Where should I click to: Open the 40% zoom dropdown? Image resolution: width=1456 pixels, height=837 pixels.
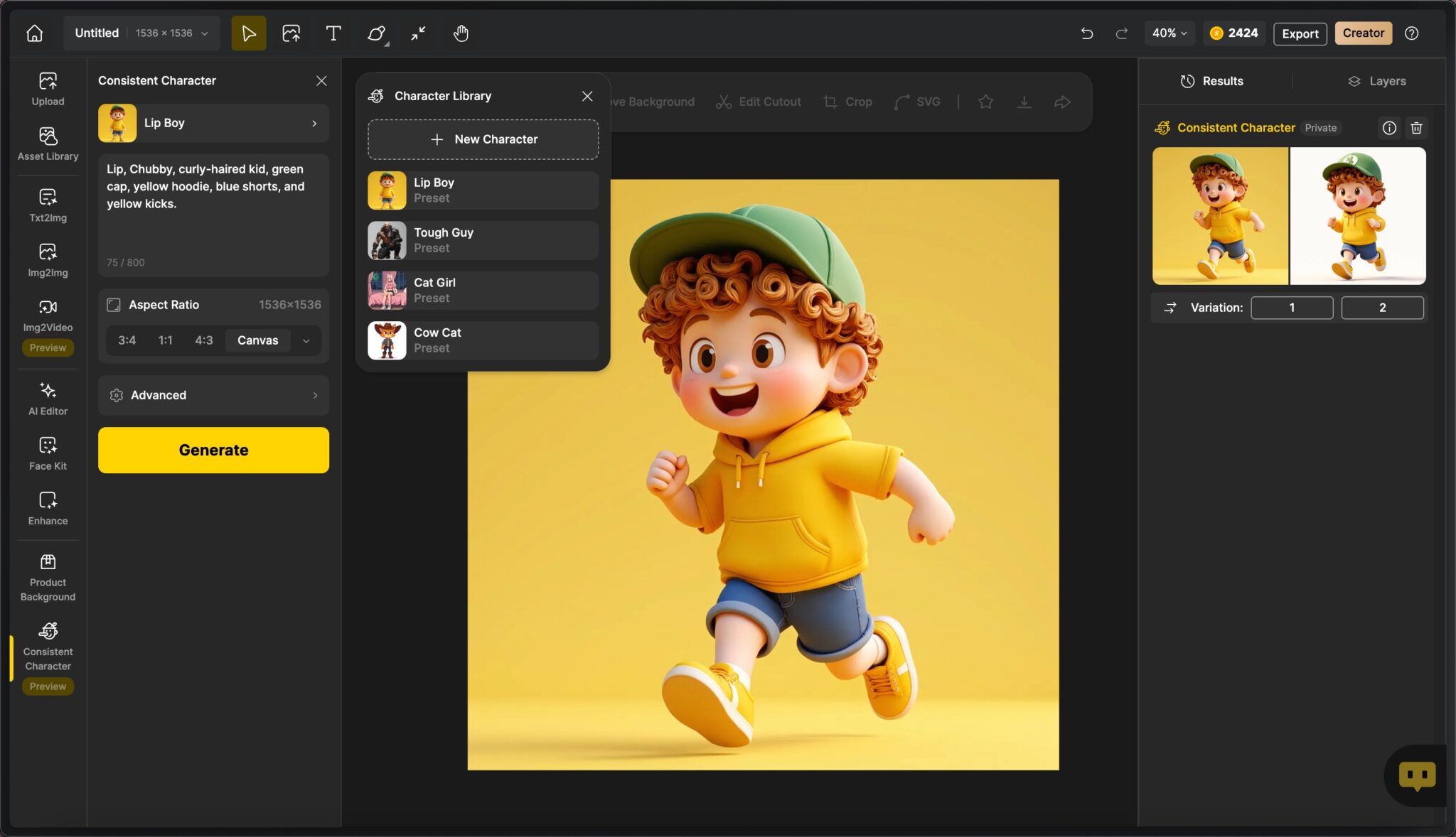click(1169, 33)
